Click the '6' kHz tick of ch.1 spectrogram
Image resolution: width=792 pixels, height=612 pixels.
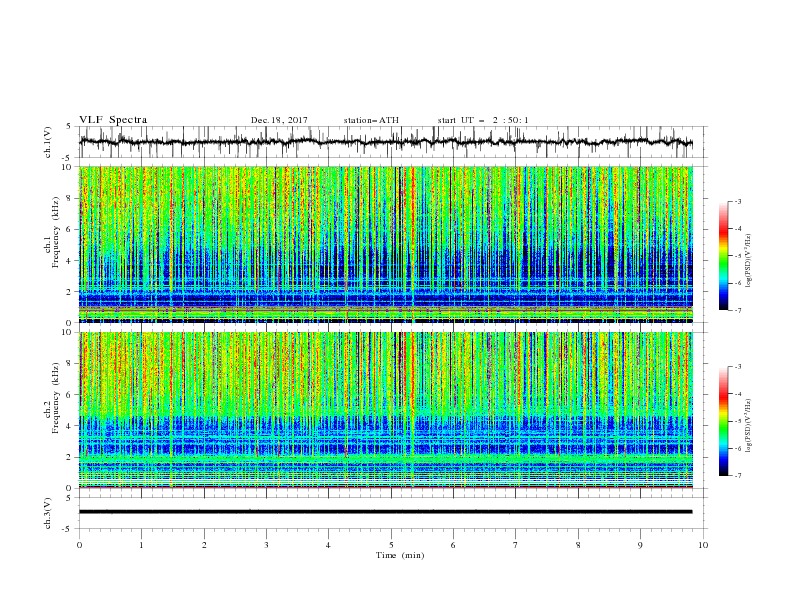[x=70, y=229]
